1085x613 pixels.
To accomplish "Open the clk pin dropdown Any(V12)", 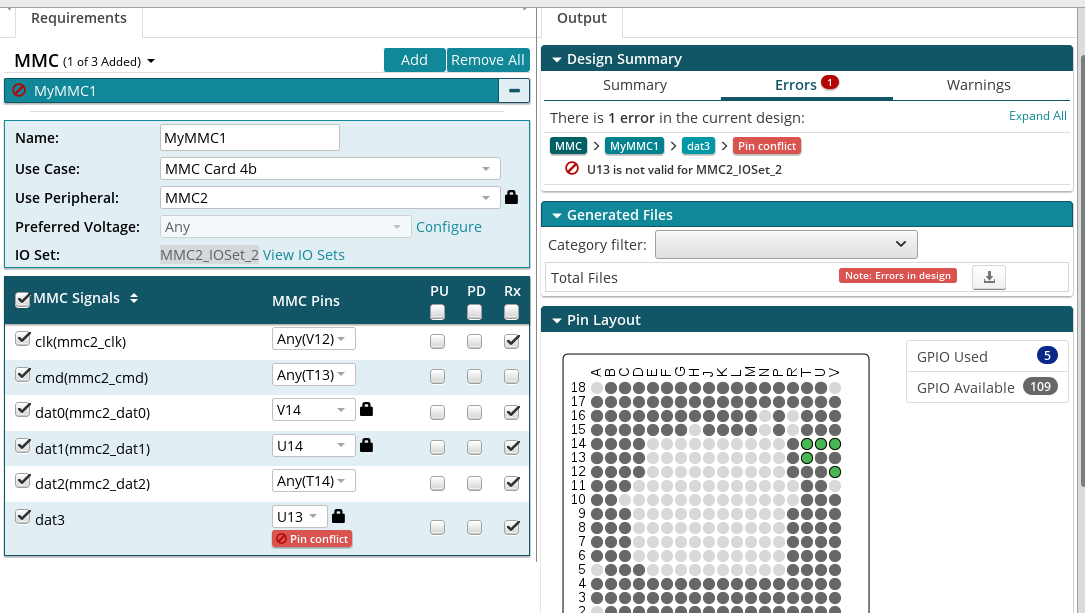I will click(313, 339).
